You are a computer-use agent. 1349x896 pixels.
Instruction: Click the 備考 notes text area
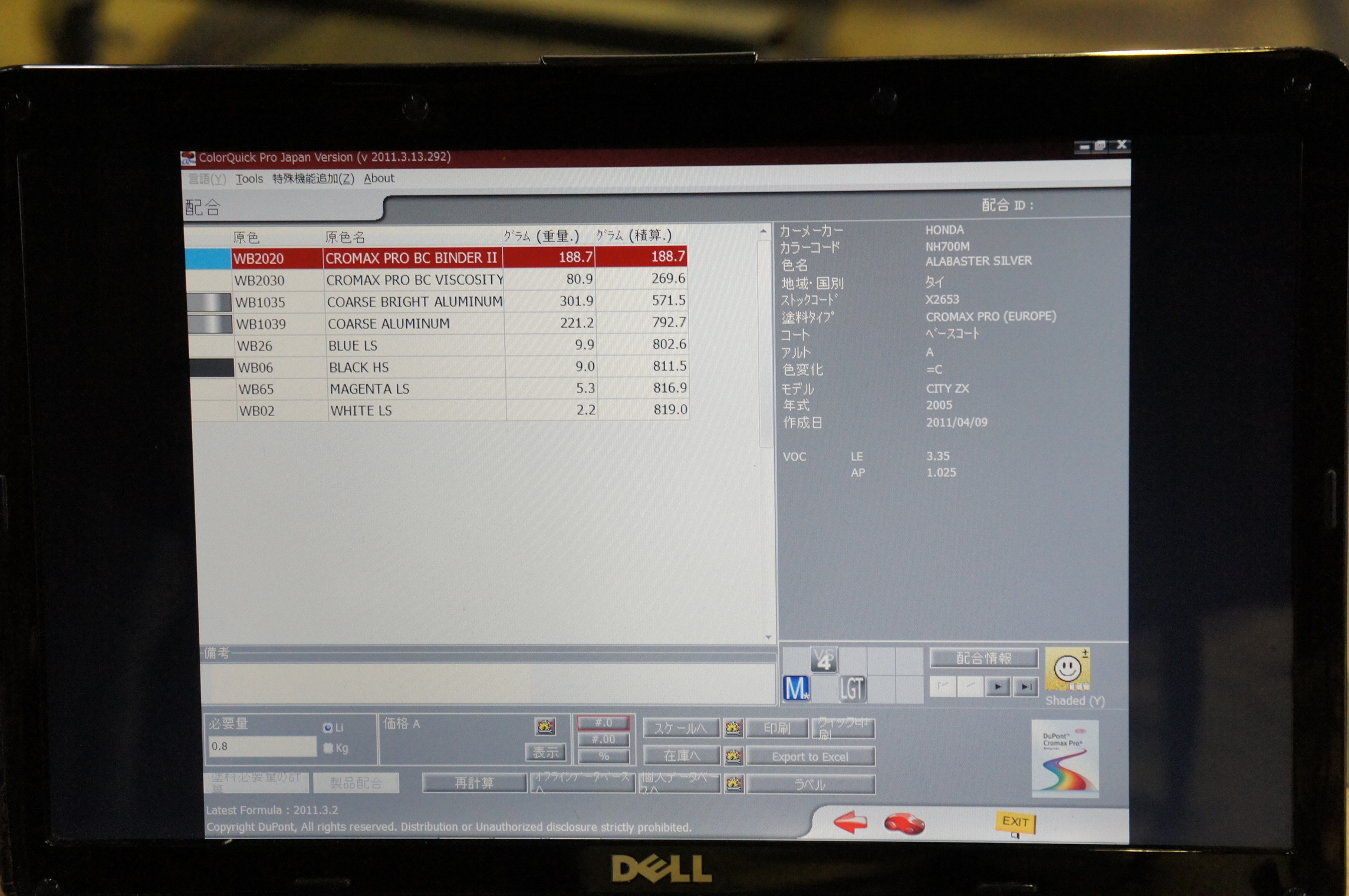pyautogui.click(x=488, y=683)
